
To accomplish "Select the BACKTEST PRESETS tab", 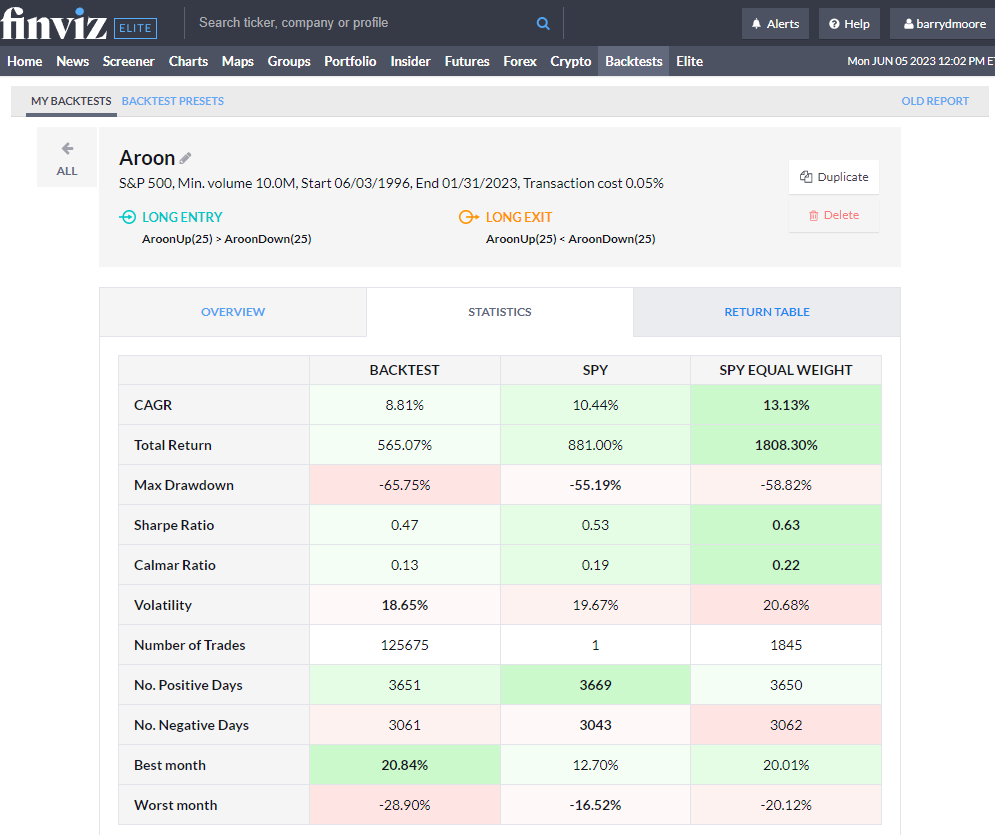I will point(173,101).
